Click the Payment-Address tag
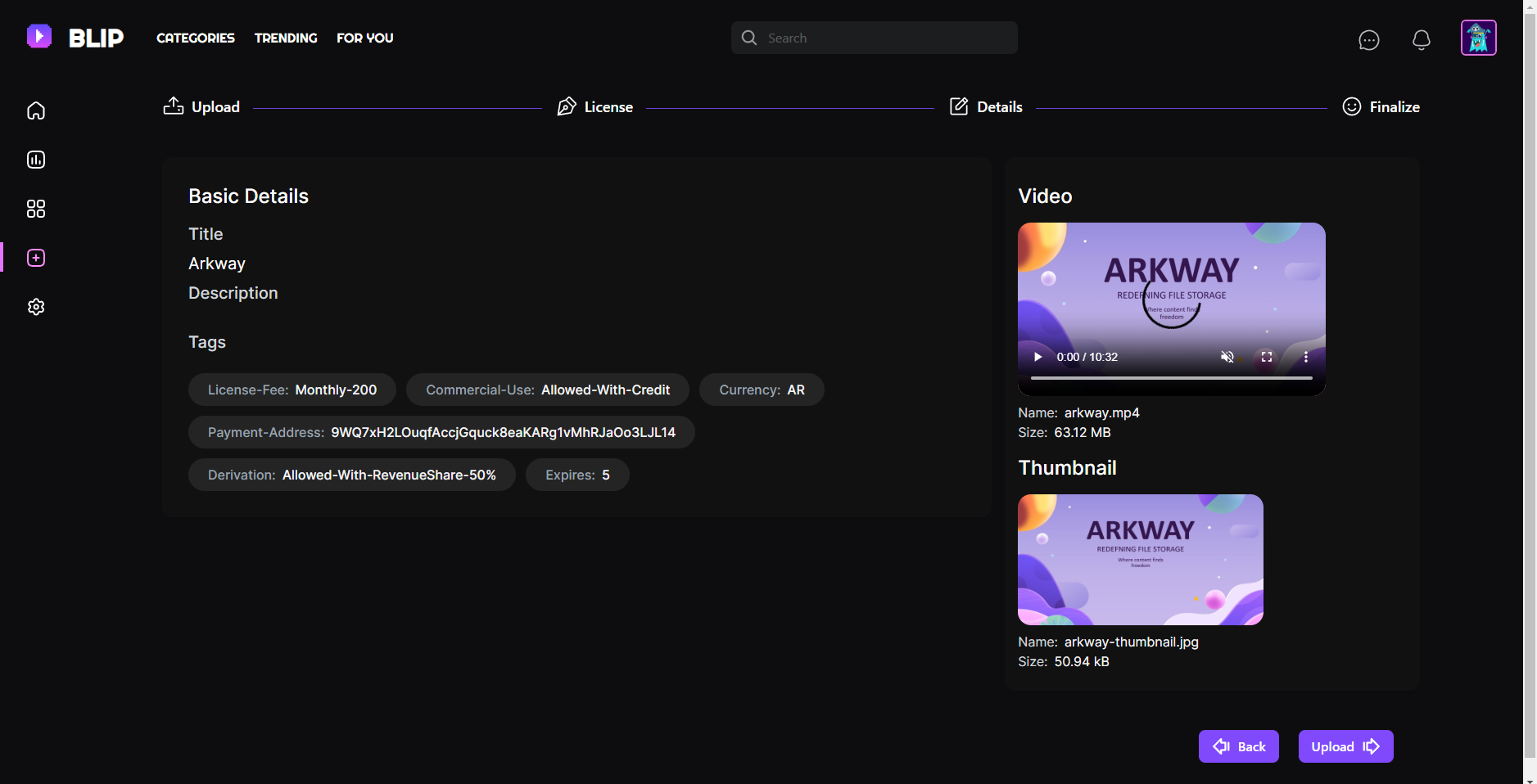 tap(441, 432)
